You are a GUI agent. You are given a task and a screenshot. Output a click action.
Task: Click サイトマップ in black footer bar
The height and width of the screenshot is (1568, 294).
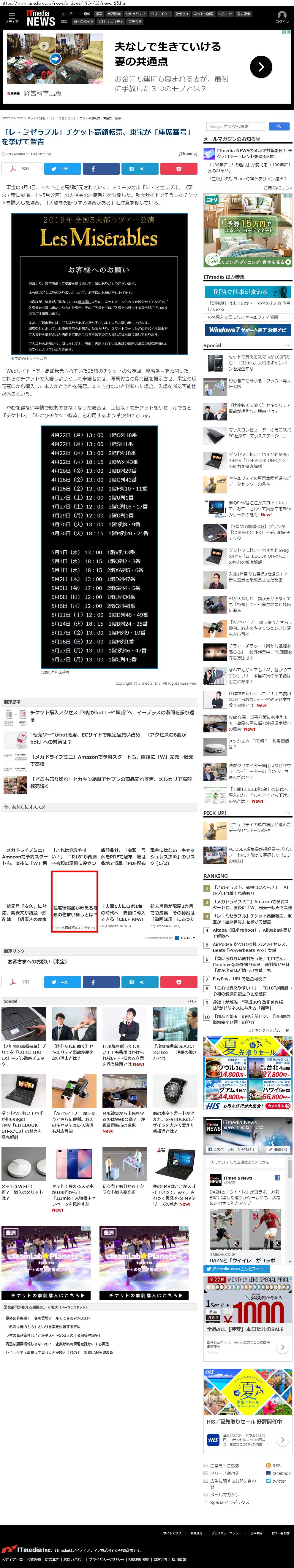pos(172,1533)
